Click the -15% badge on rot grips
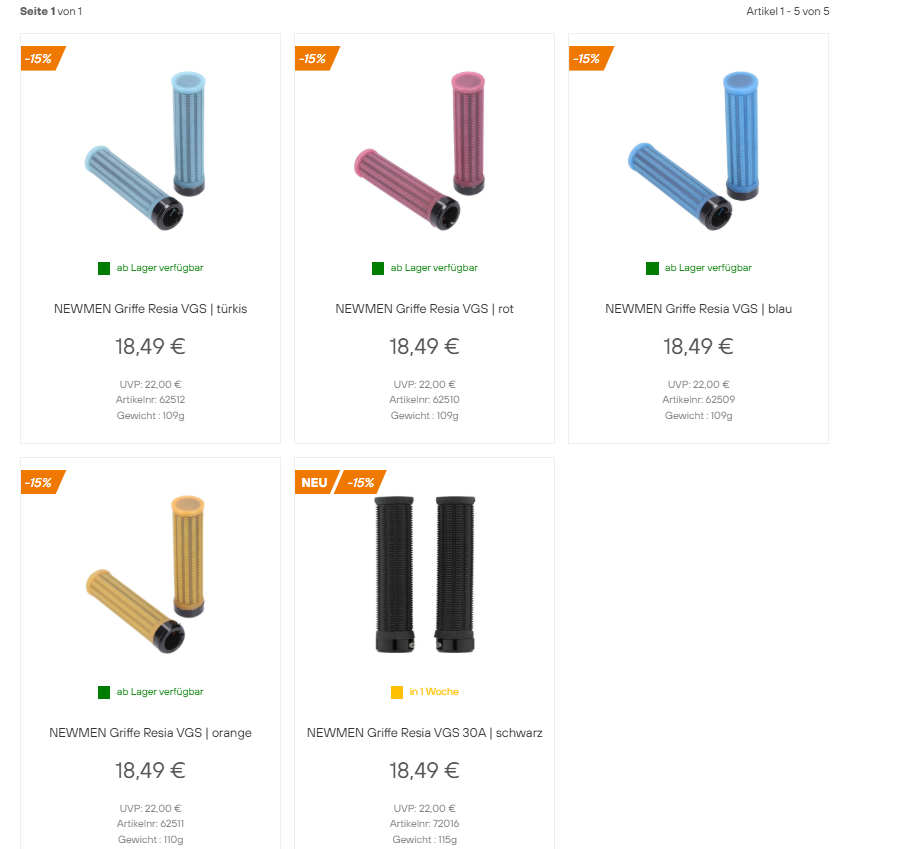This screenshot has height=849, width=904. click(x=317, y=58)
